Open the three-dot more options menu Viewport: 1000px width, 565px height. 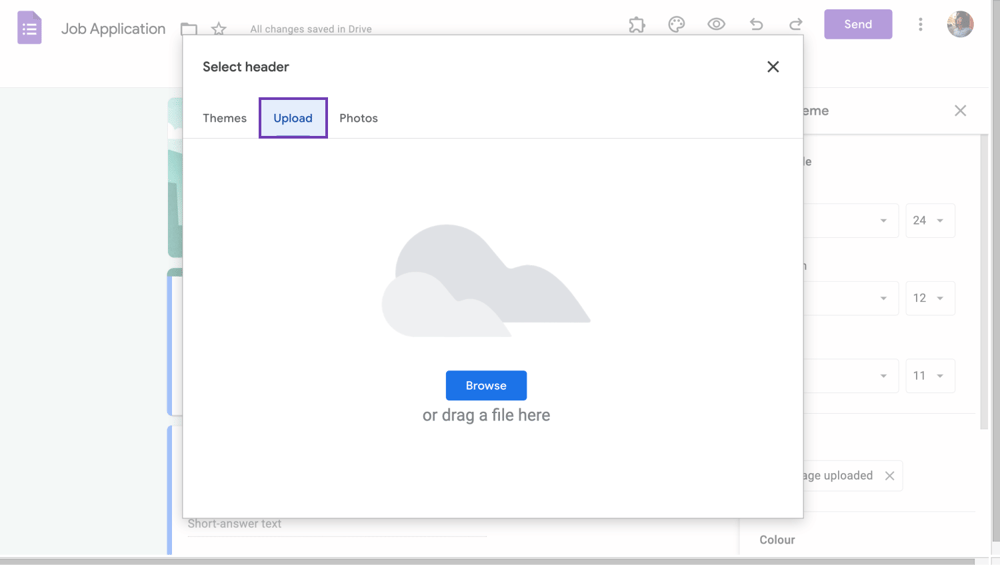[920, 25]
